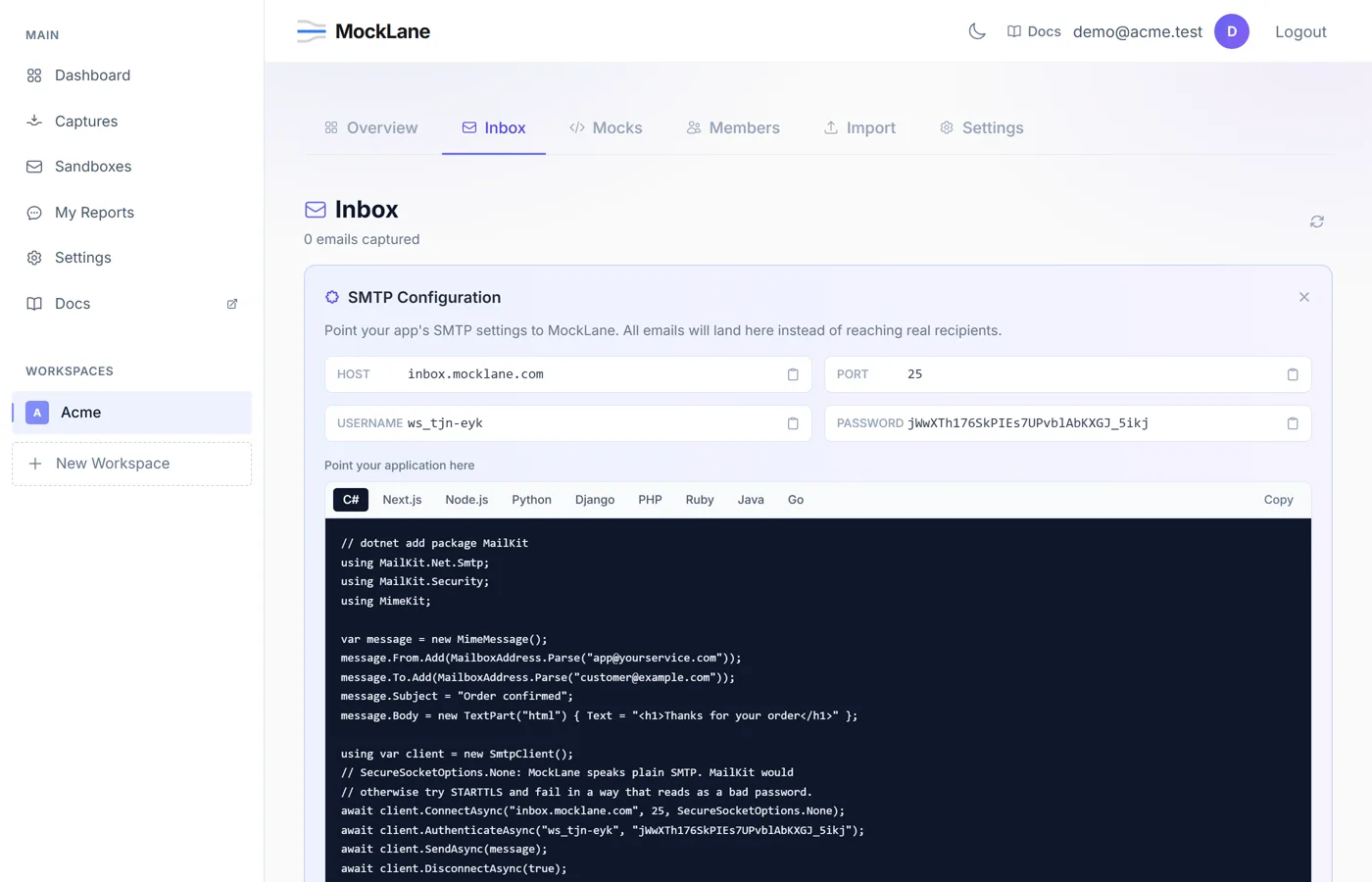Copy the code snippet
1372x882 pixels.
coord(1278,500)
